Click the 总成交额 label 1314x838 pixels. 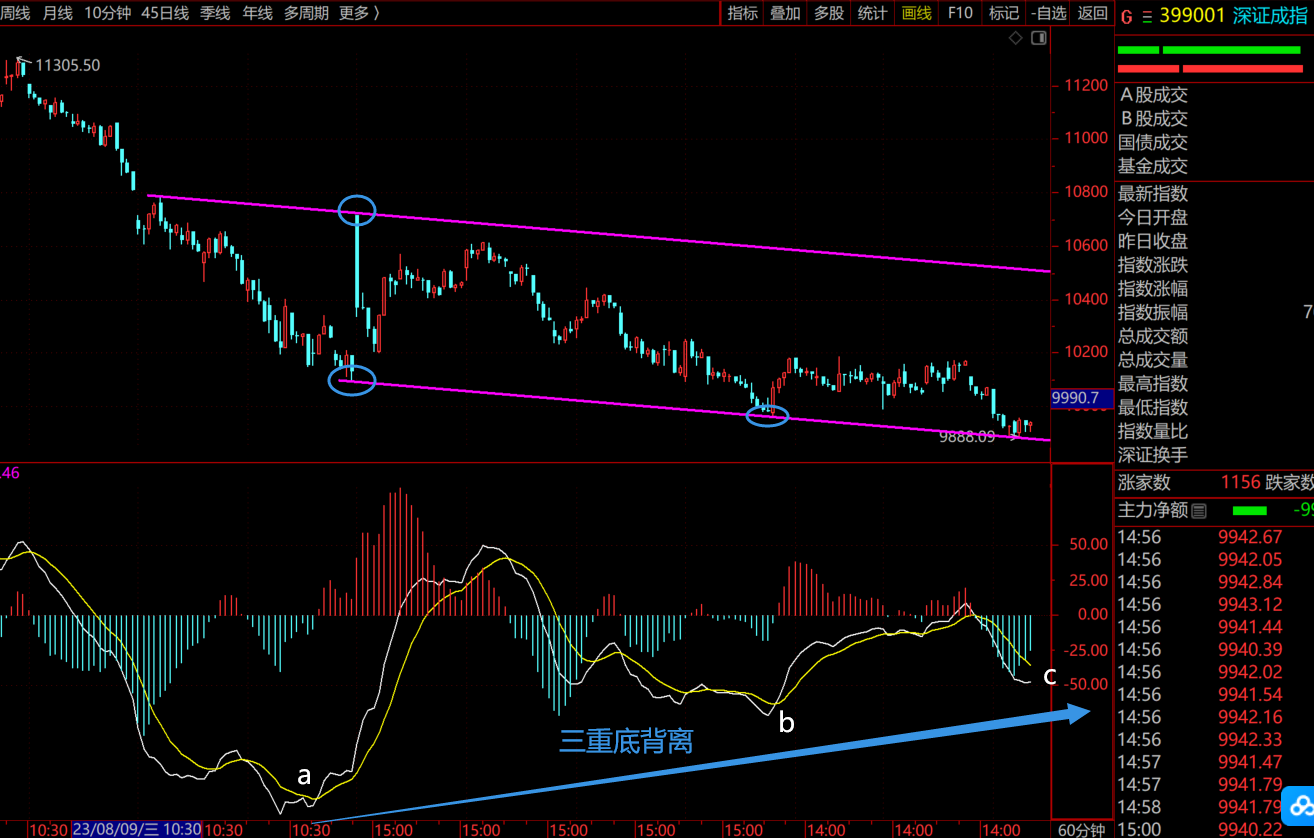1153,336
